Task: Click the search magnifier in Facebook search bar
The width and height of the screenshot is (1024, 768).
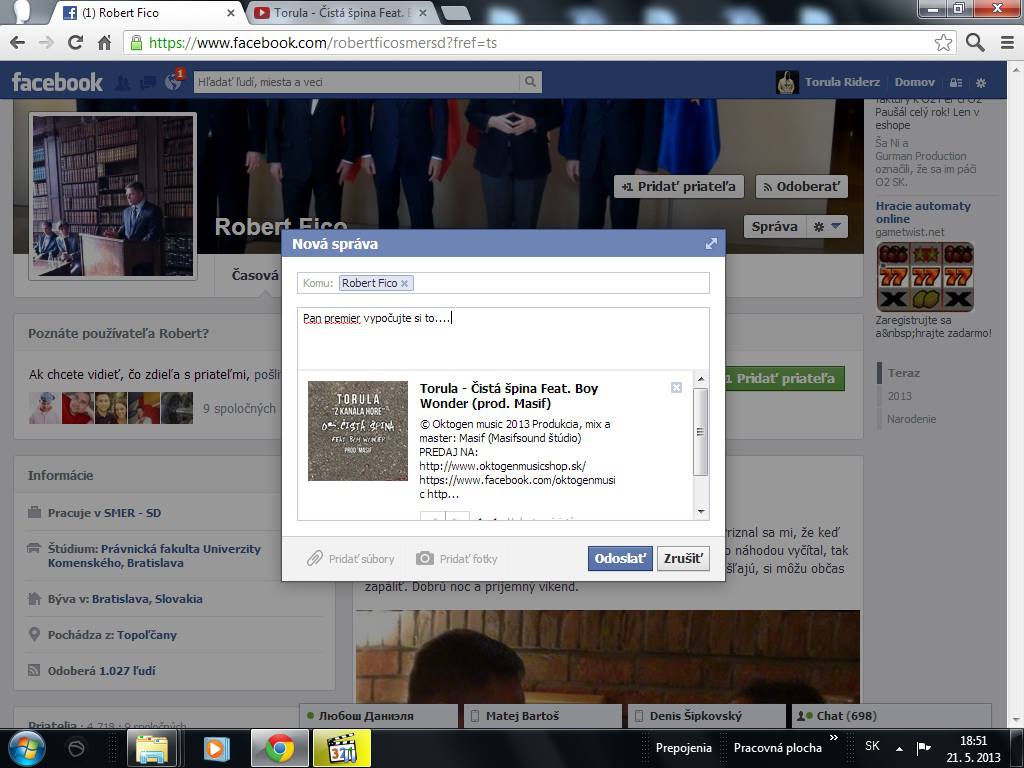Action: click(531, 82)
